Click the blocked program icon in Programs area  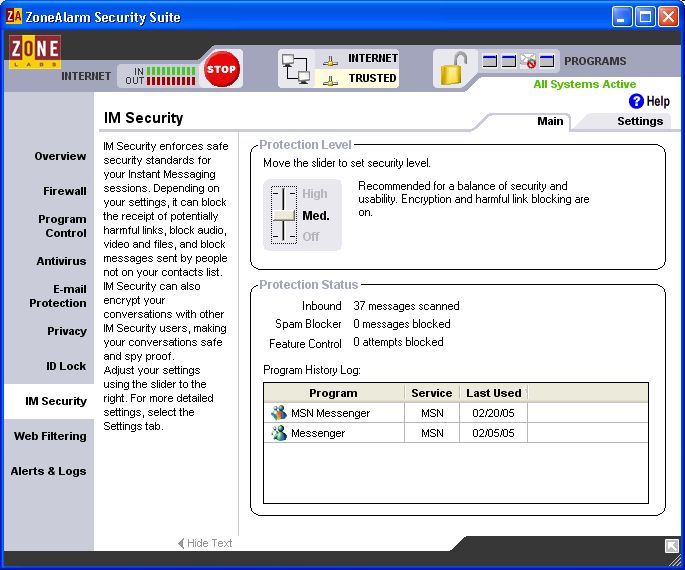[528, 61]
